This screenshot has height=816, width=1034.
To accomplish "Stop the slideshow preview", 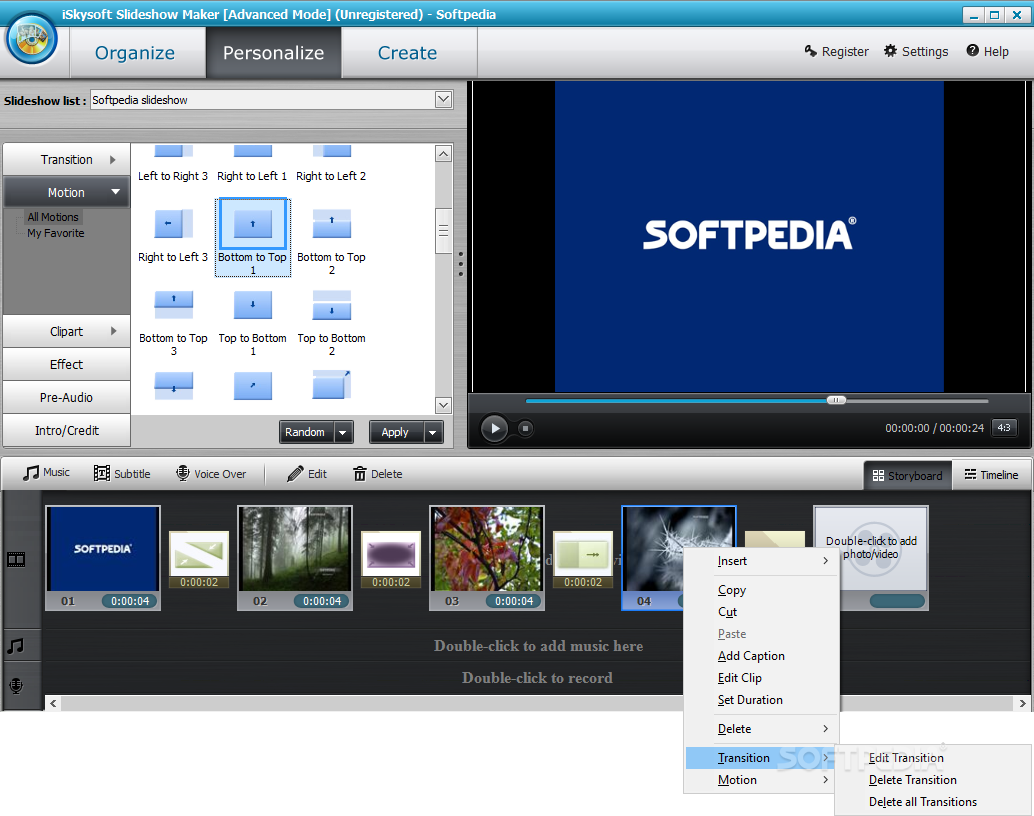I will 525,428.
